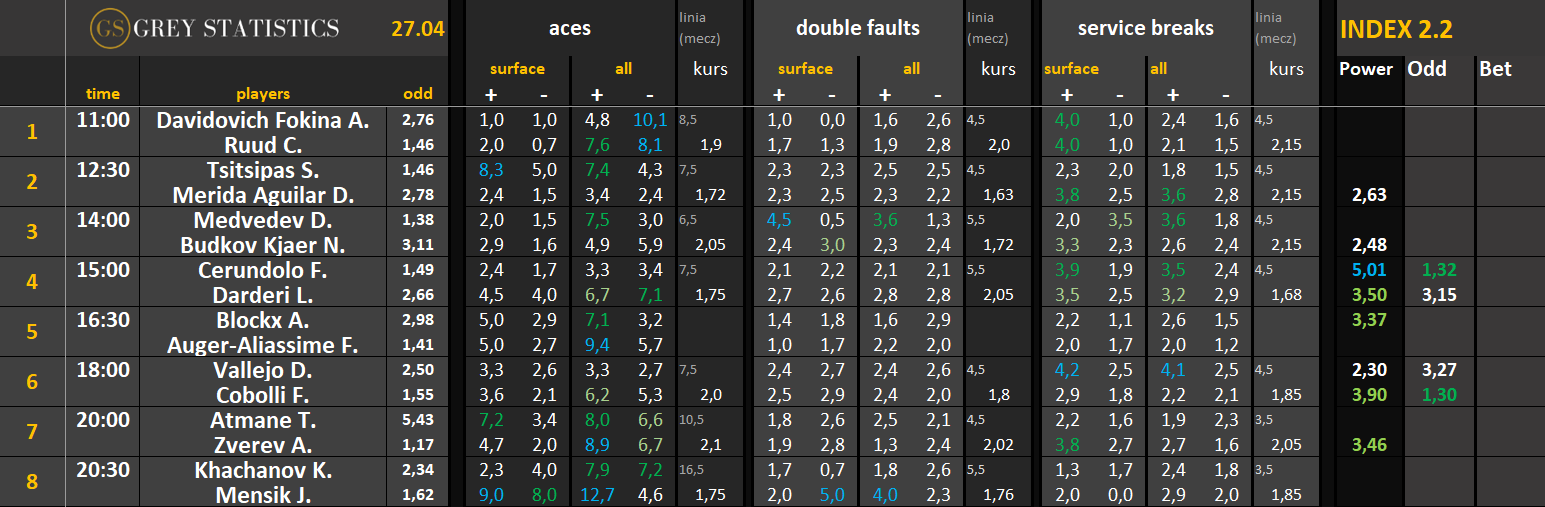1545x507 pixels.
Task: Click the players column header
Action: [x=263, y=94]
